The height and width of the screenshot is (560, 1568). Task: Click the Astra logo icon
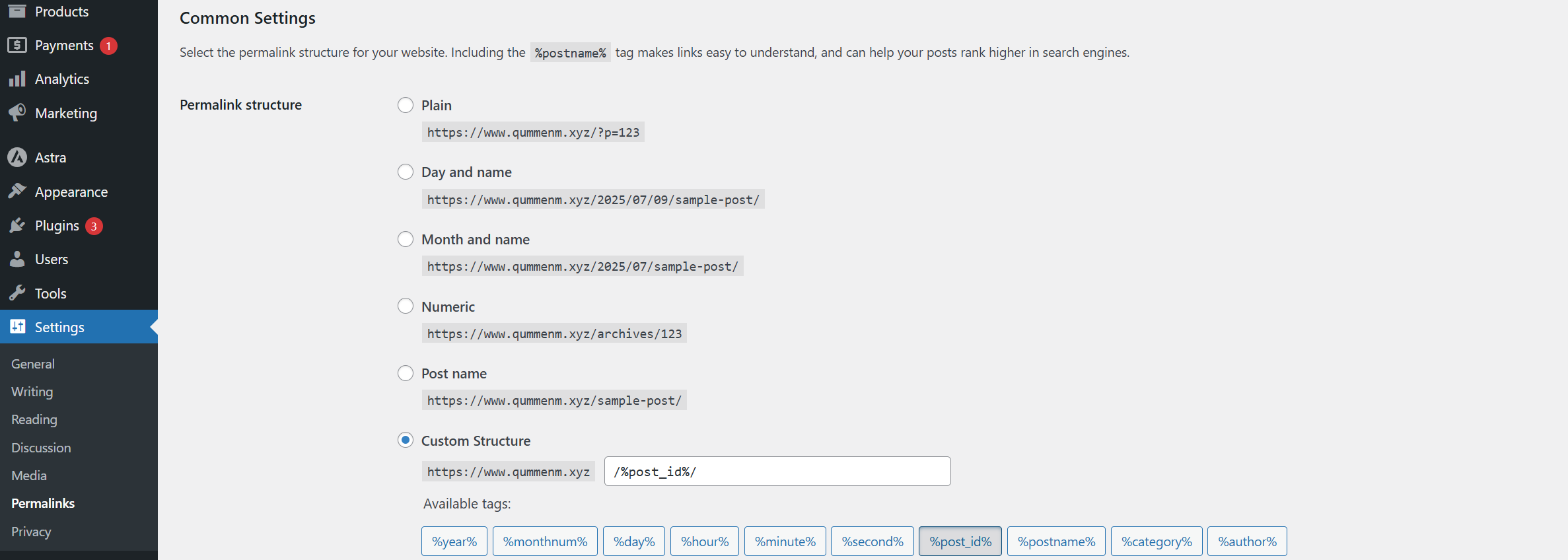click(17, 157)
